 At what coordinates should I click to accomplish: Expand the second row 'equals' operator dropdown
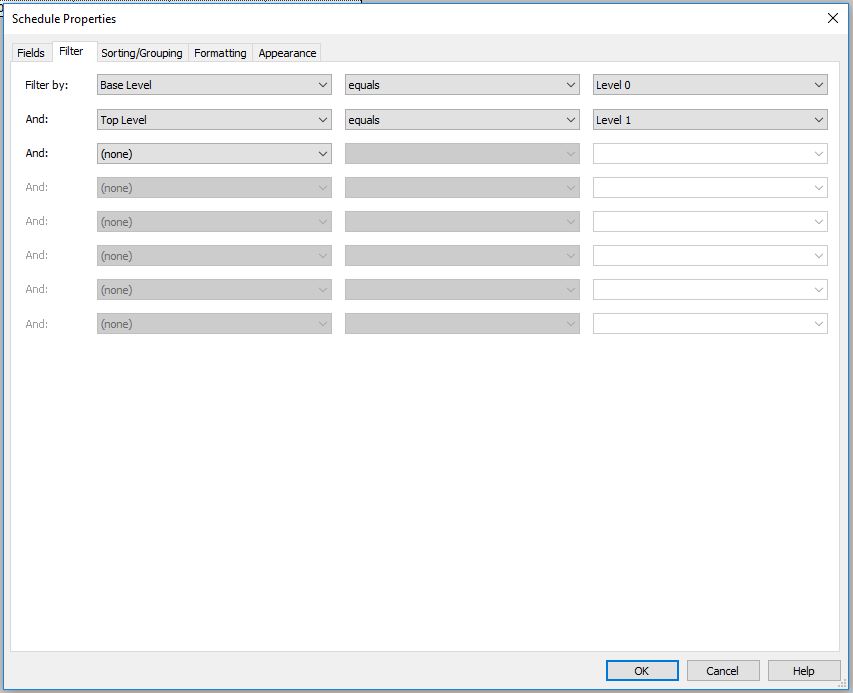pyautogui.click(x=460, y=119)
